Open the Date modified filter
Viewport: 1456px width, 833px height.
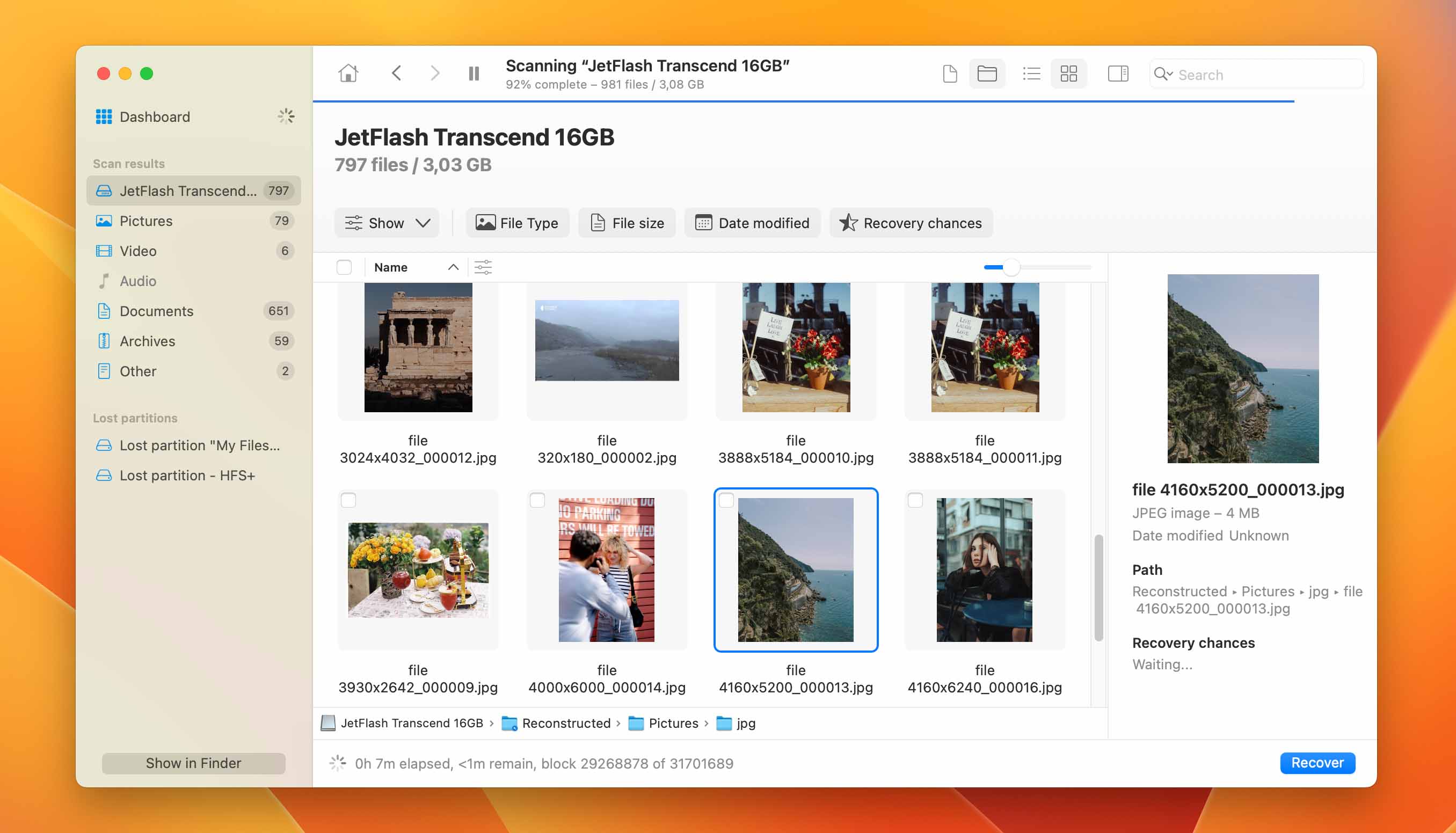tap(752, 223)
